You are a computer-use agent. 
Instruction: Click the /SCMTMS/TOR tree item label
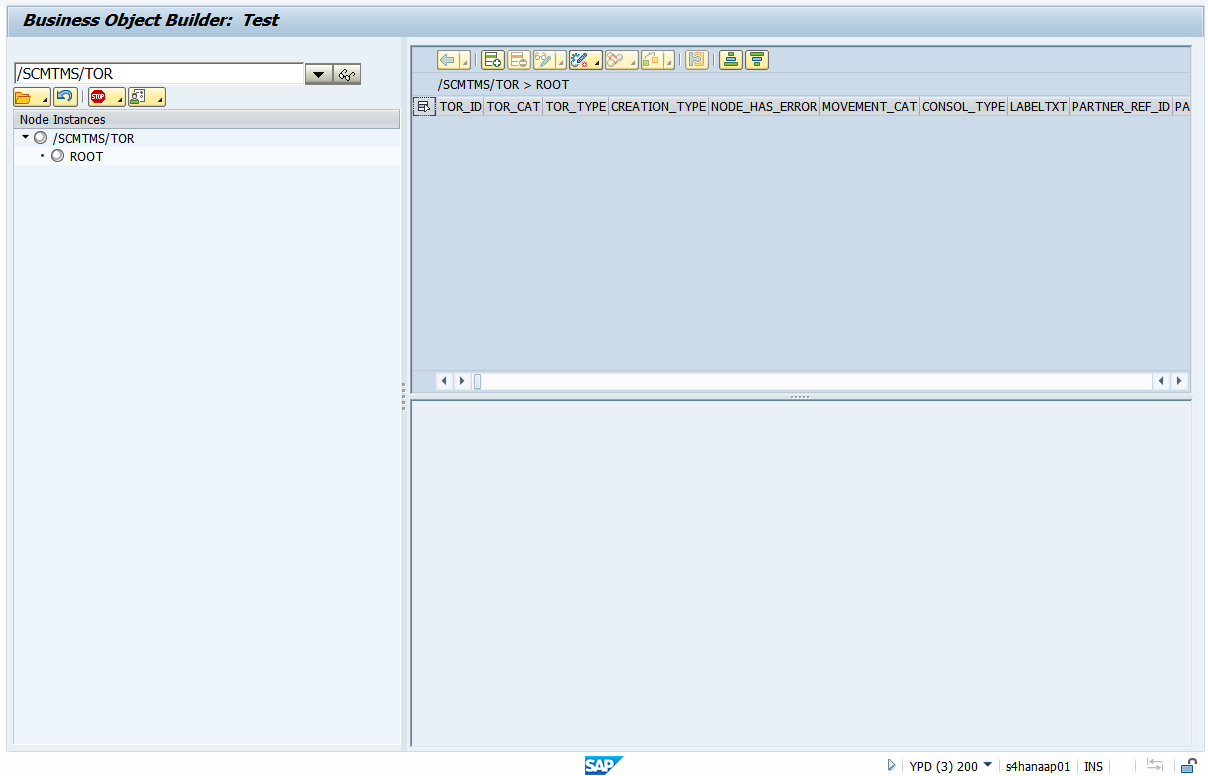coord(93,139)
